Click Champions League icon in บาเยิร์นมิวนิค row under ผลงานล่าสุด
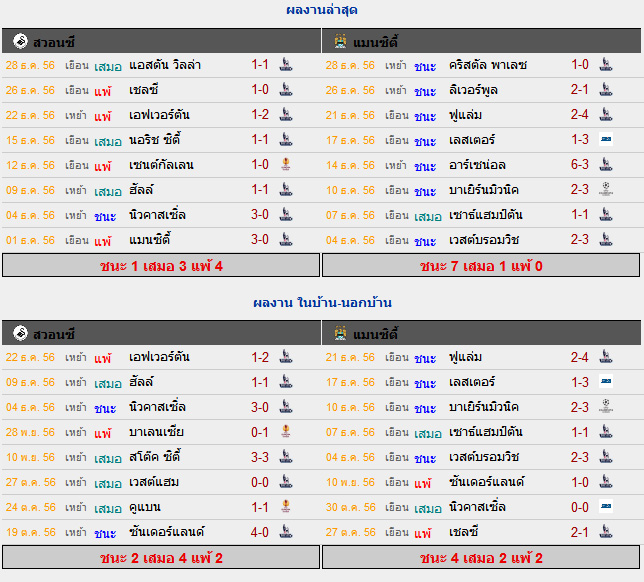644x582 pixels. 606,189
